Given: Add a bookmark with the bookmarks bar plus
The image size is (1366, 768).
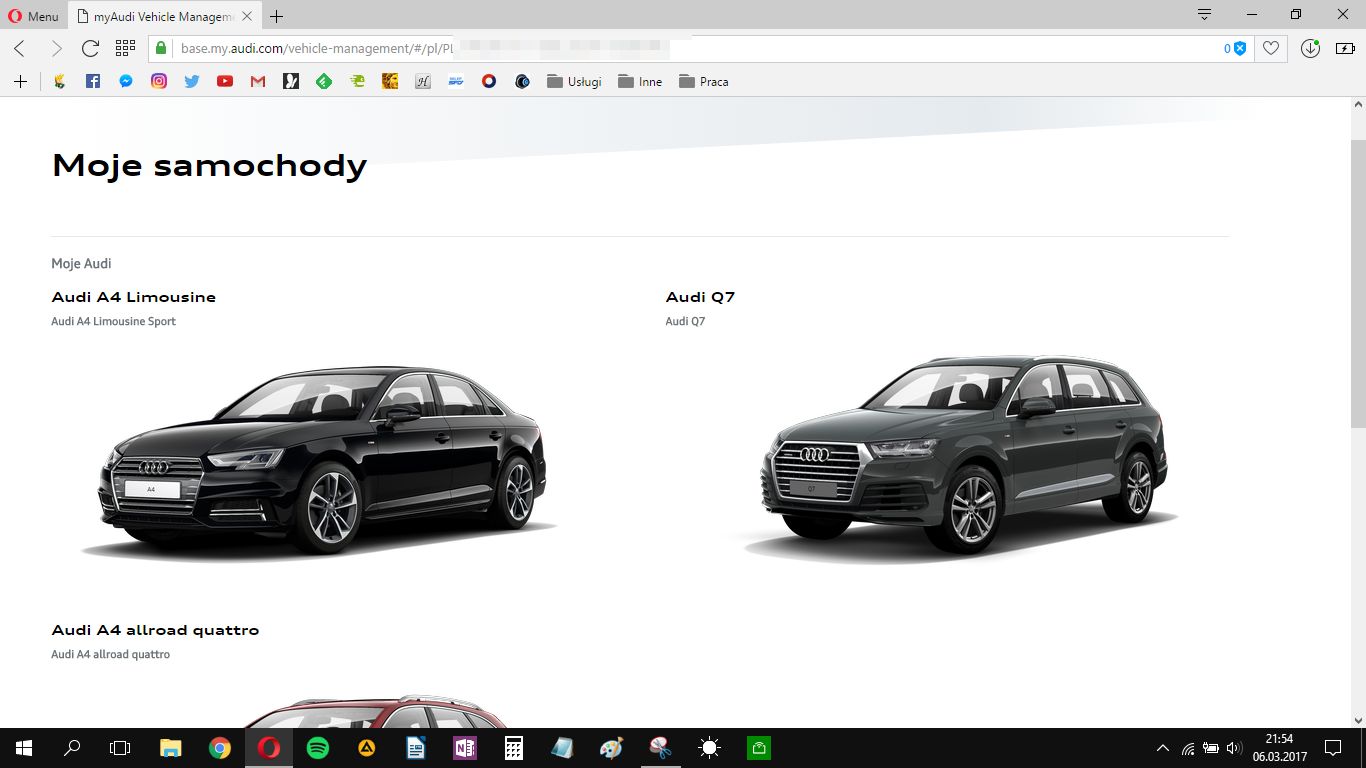Looking at the screenshot, I should pyautogui.click(x=20, y=82).
